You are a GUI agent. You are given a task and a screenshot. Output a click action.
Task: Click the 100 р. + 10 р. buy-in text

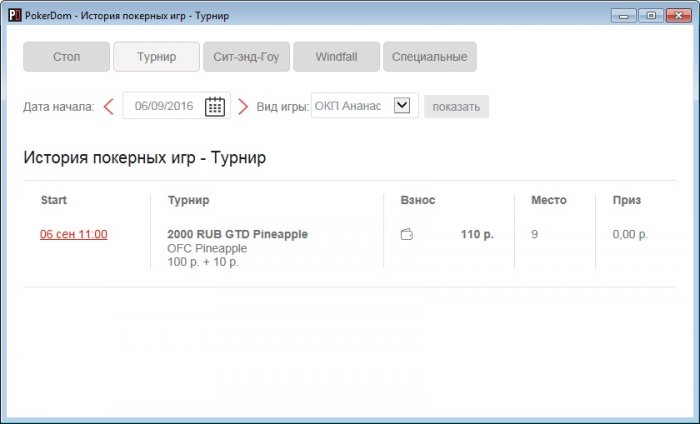pos(203,262)
